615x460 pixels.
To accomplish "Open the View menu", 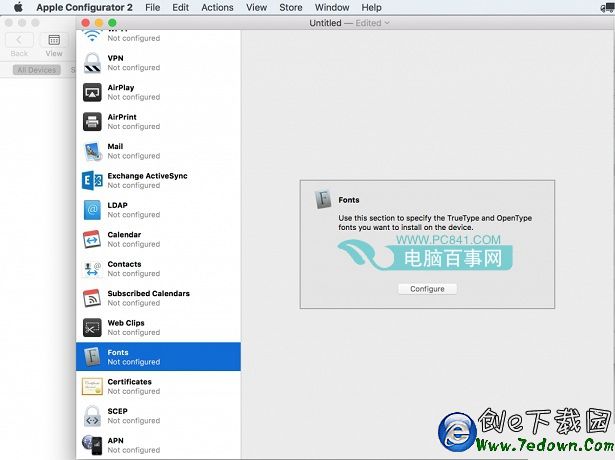I will coord(257,7).
